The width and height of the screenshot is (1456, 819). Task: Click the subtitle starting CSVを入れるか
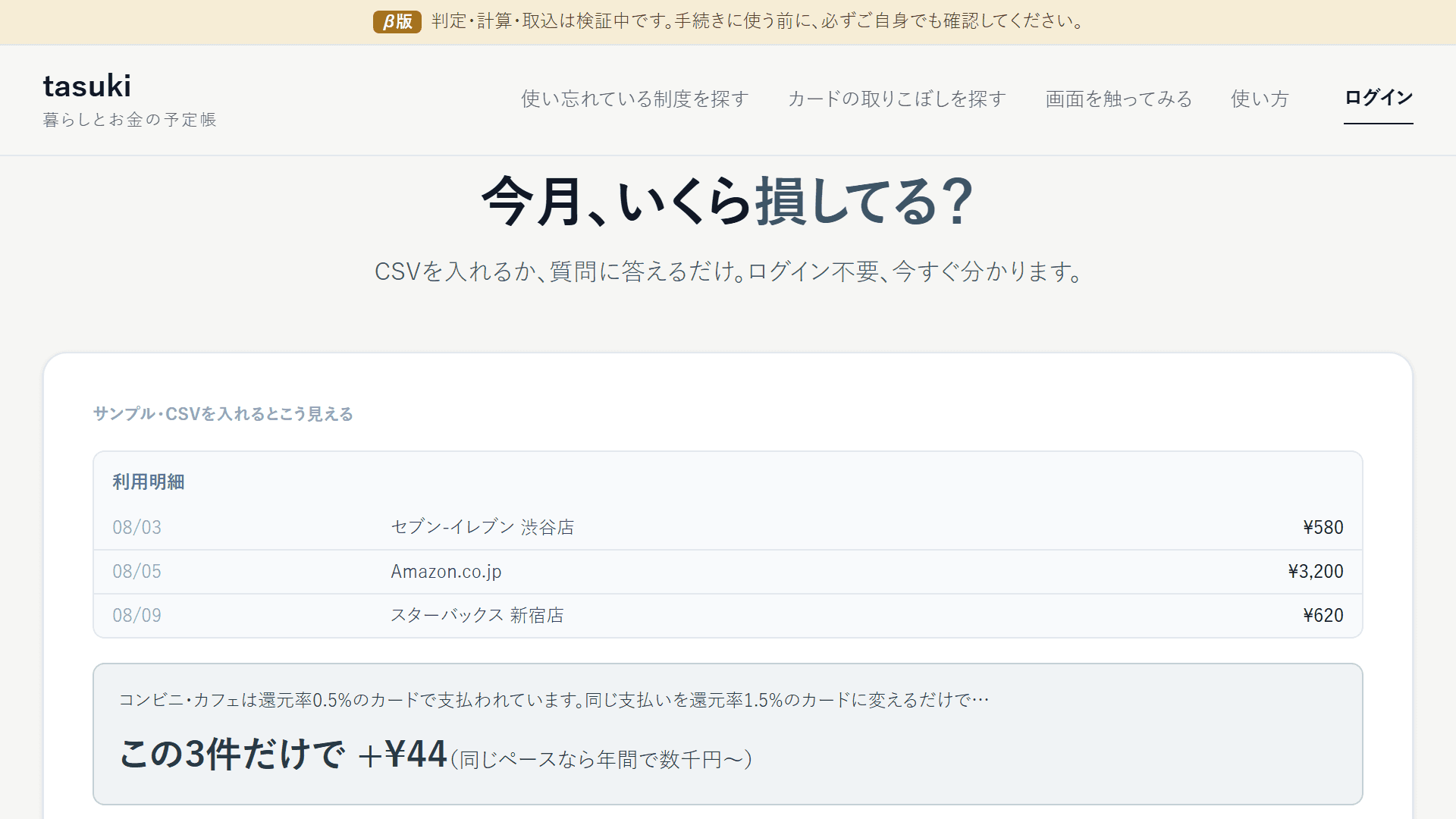[x=728, y=271]
